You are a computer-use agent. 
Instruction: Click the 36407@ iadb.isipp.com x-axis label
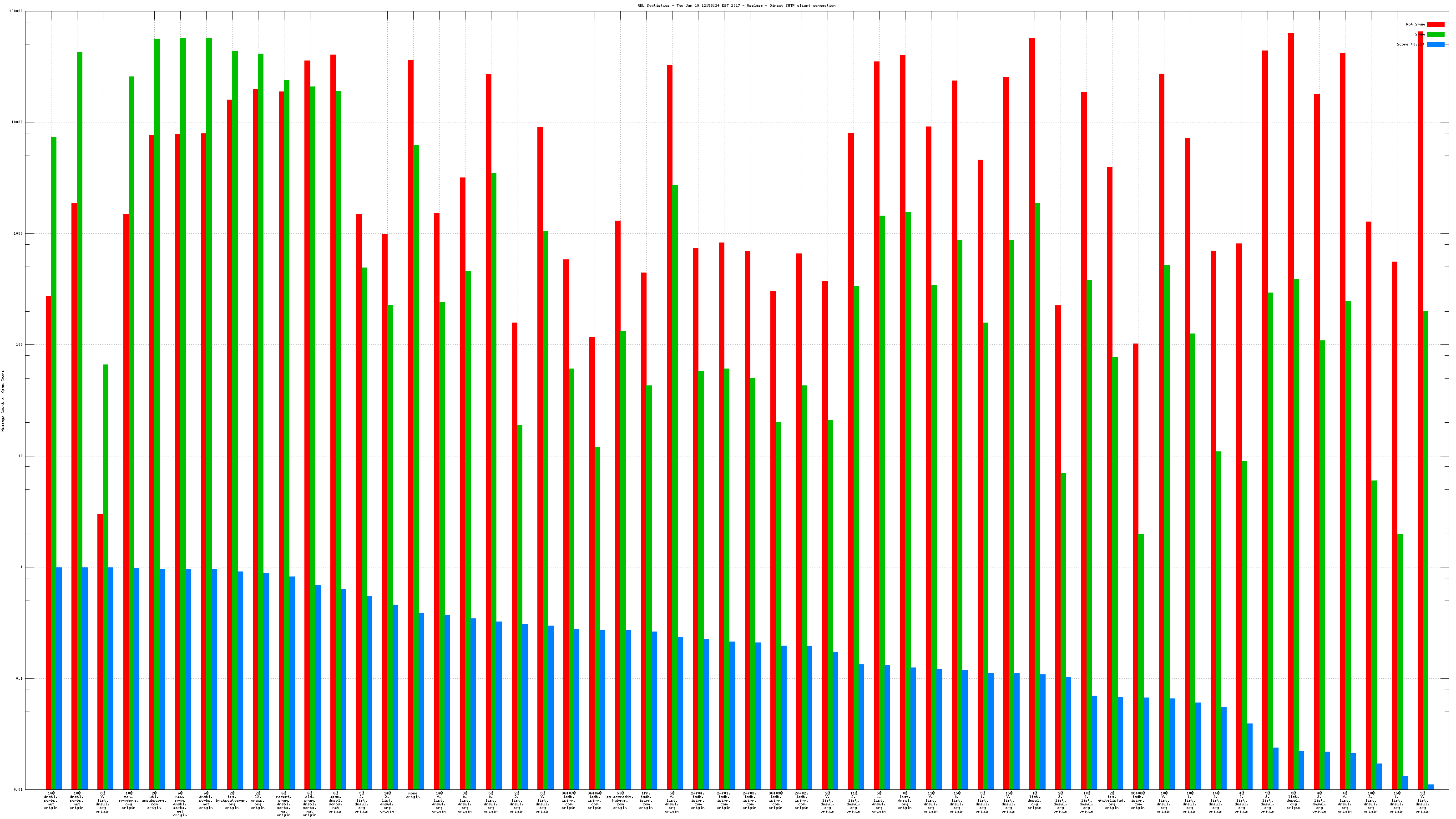click(569, 800)
